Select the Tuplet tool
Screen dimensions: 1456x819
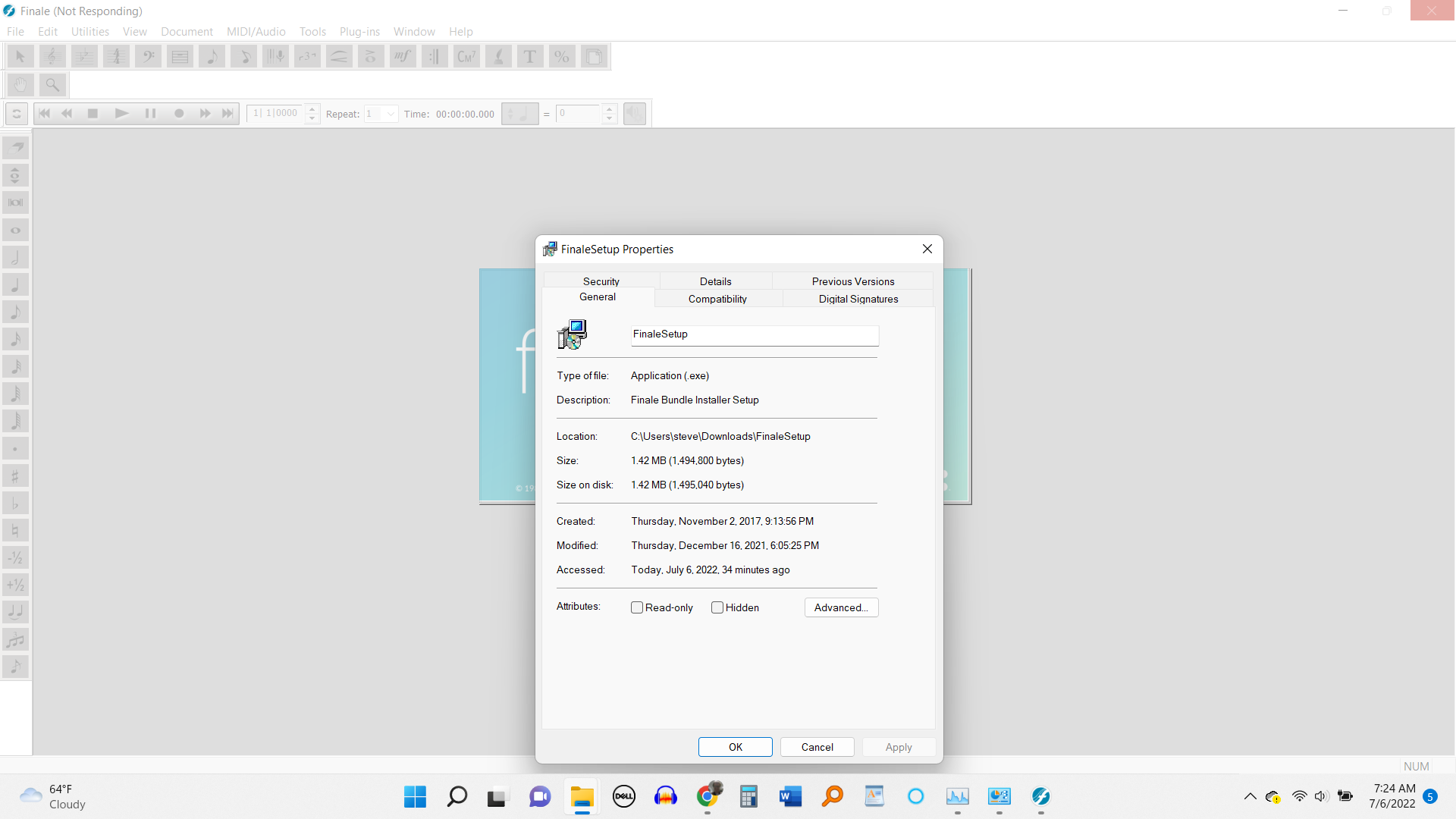(307, 57)
